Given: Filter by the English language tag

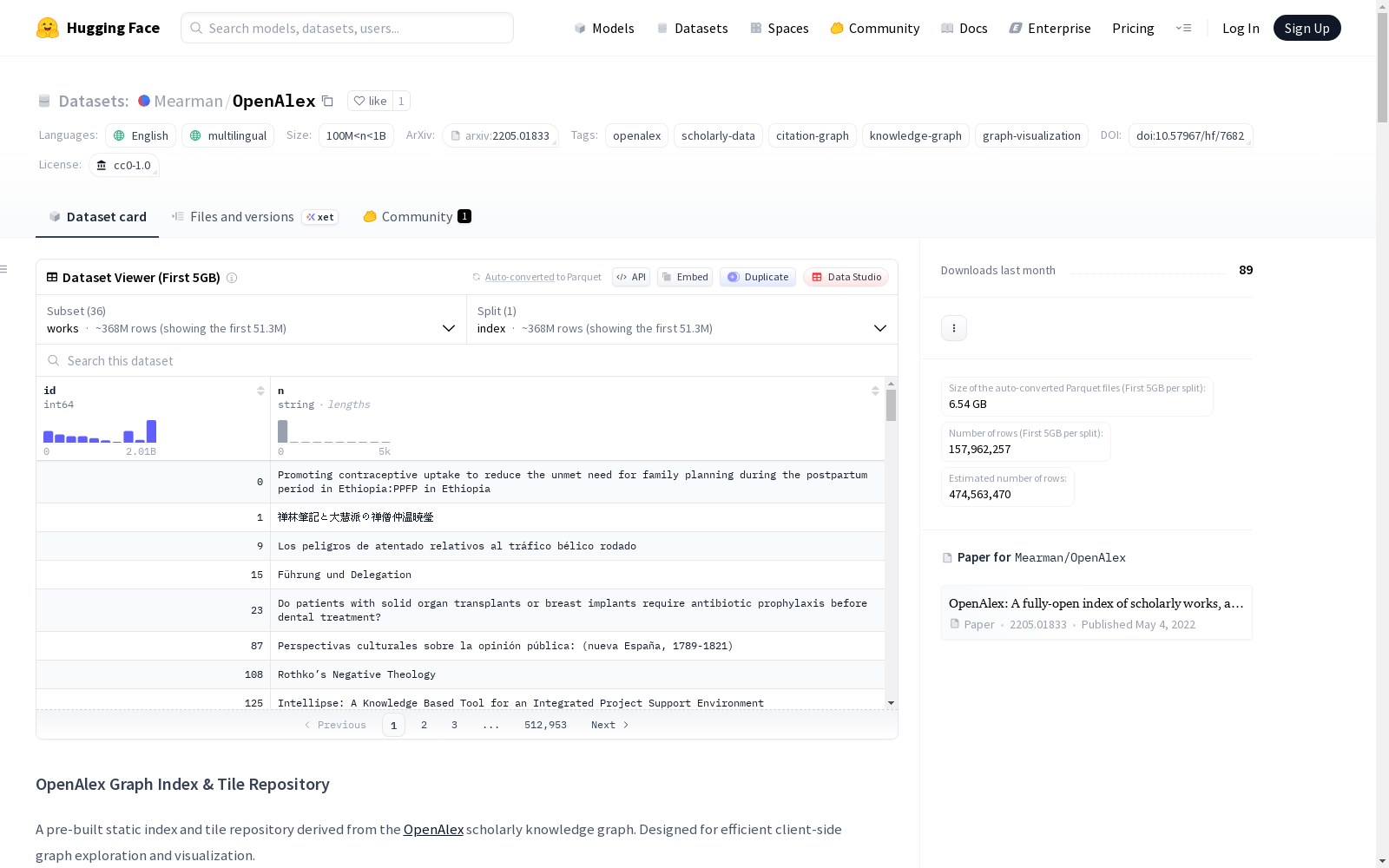Looking at the screenshot, I should [141, 135].
